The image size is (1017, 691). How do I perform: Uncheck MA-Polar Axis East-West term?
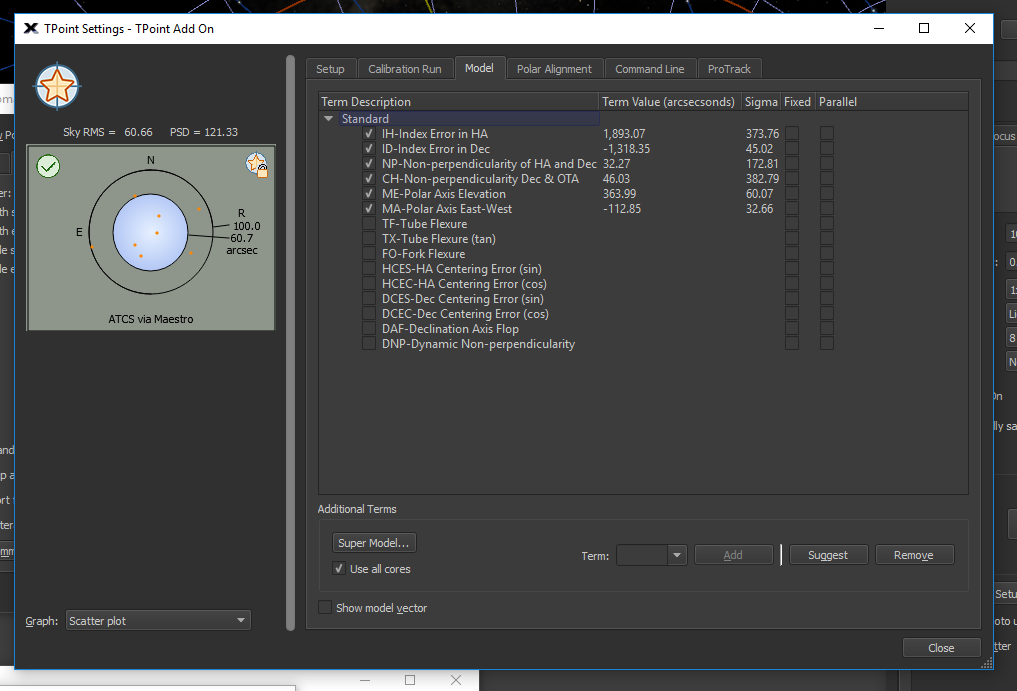point(369,208)
